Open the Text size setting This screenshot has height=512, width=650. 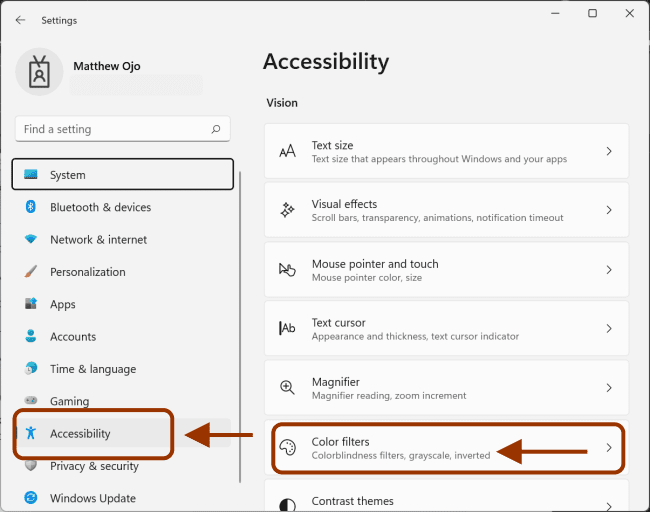[446, 151]
